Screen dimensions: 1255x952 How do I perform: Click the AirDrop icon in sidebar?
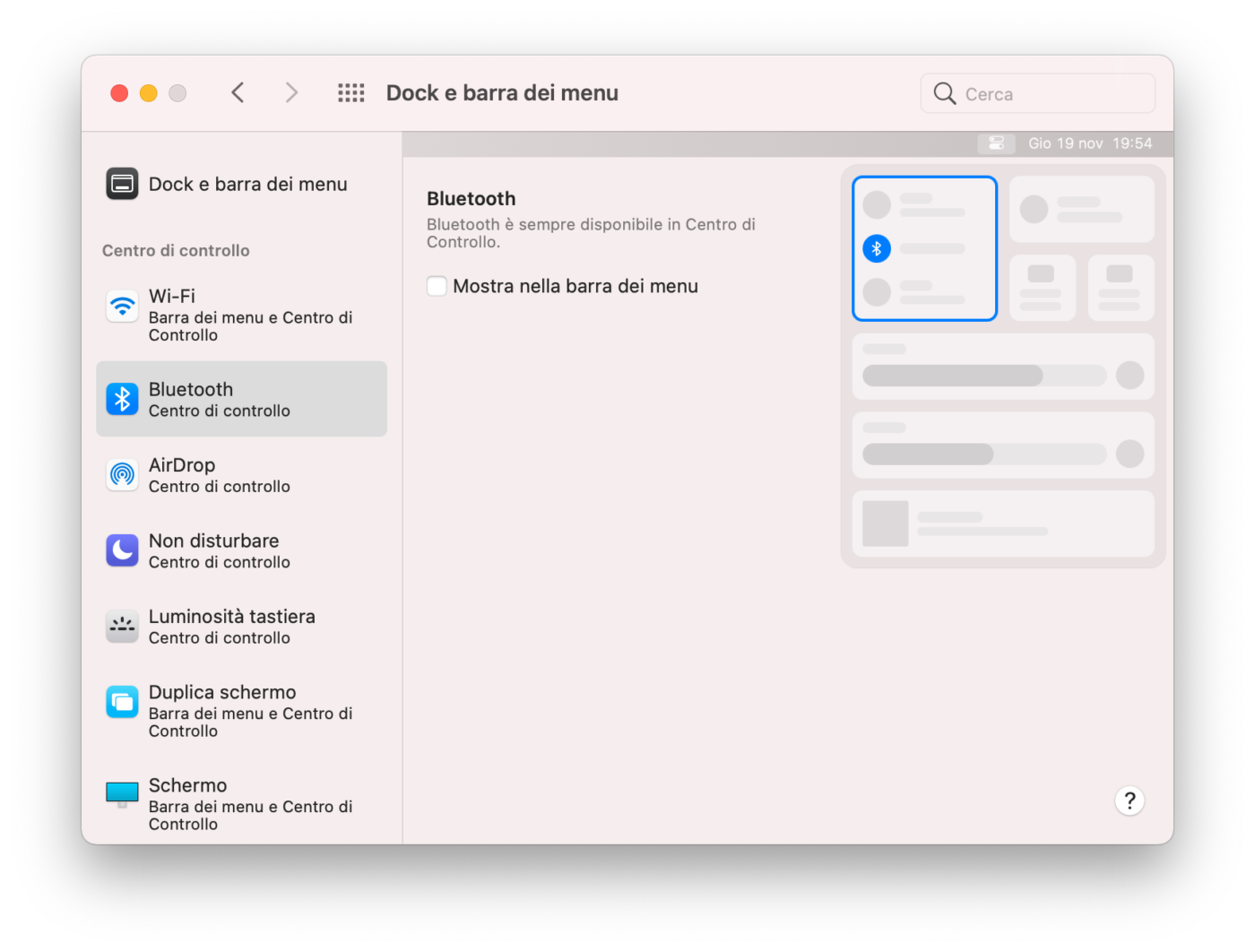pyautogui.click(x=122, y=474)
